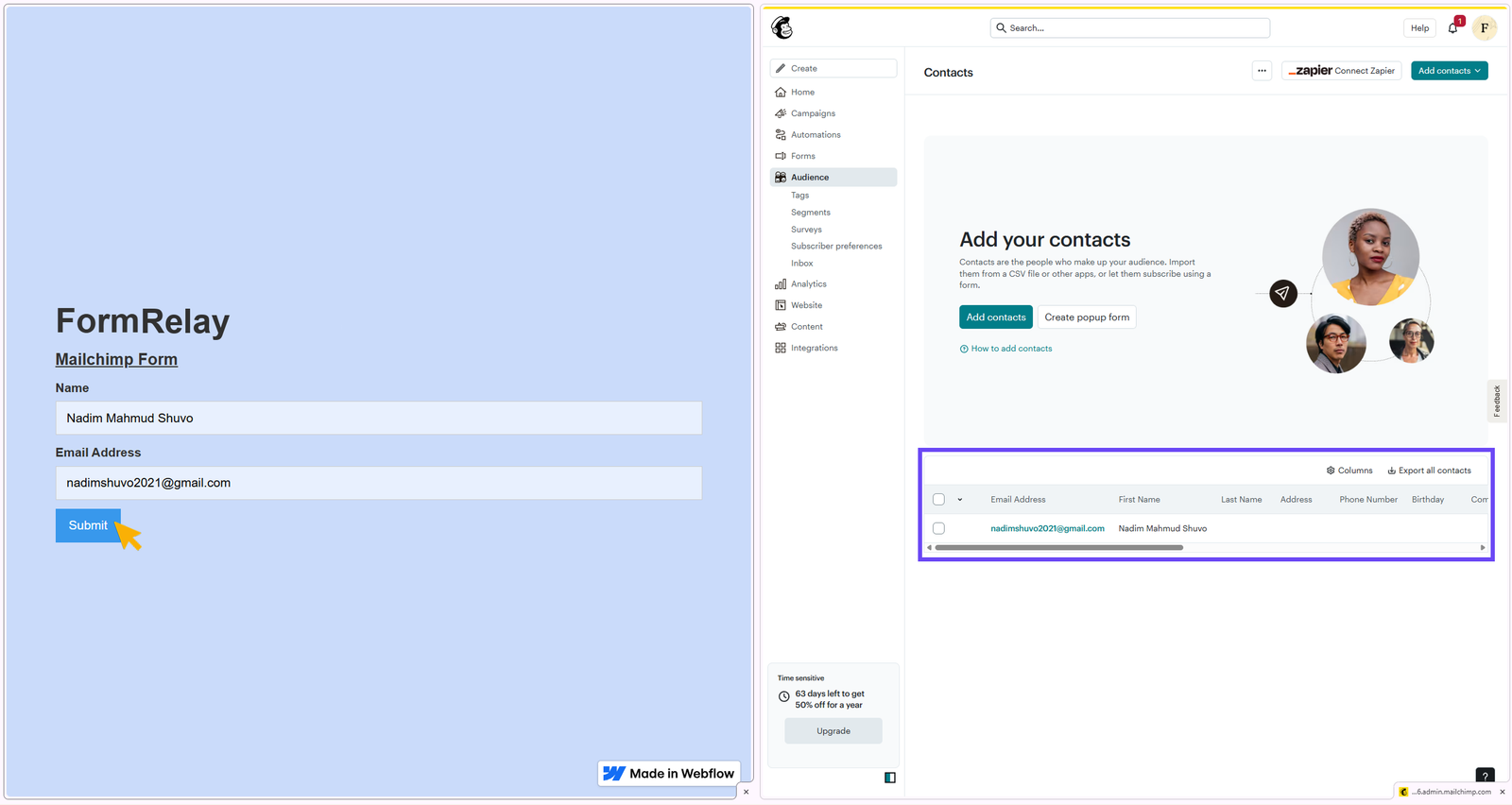Viewport: 1512px width, 805px height.
Task: Click the Mailchimp logo icon
Action: (x=782, y=27)
